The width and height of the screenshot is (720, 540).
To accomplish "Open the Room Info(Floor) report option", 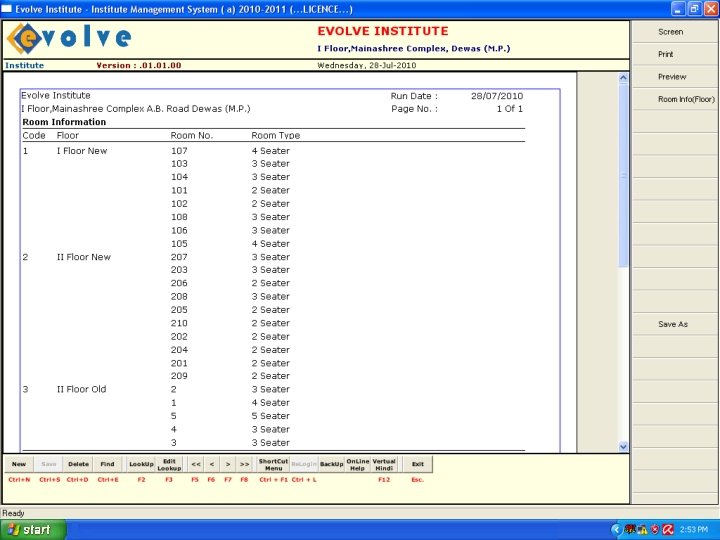I will click(x=686, y=100).
